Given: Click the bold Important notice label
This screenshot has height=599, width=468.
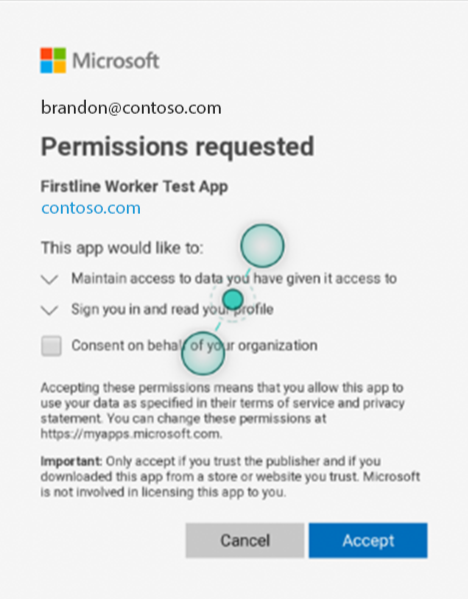Looking at the screenshot, I should (x=71, y=461).
